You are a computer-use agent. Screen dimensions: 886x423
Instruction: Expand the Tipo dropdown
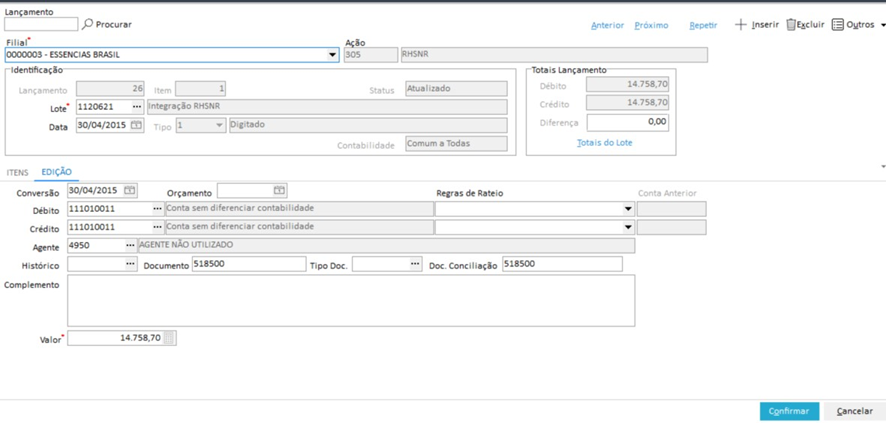click(x=219, y=125)
